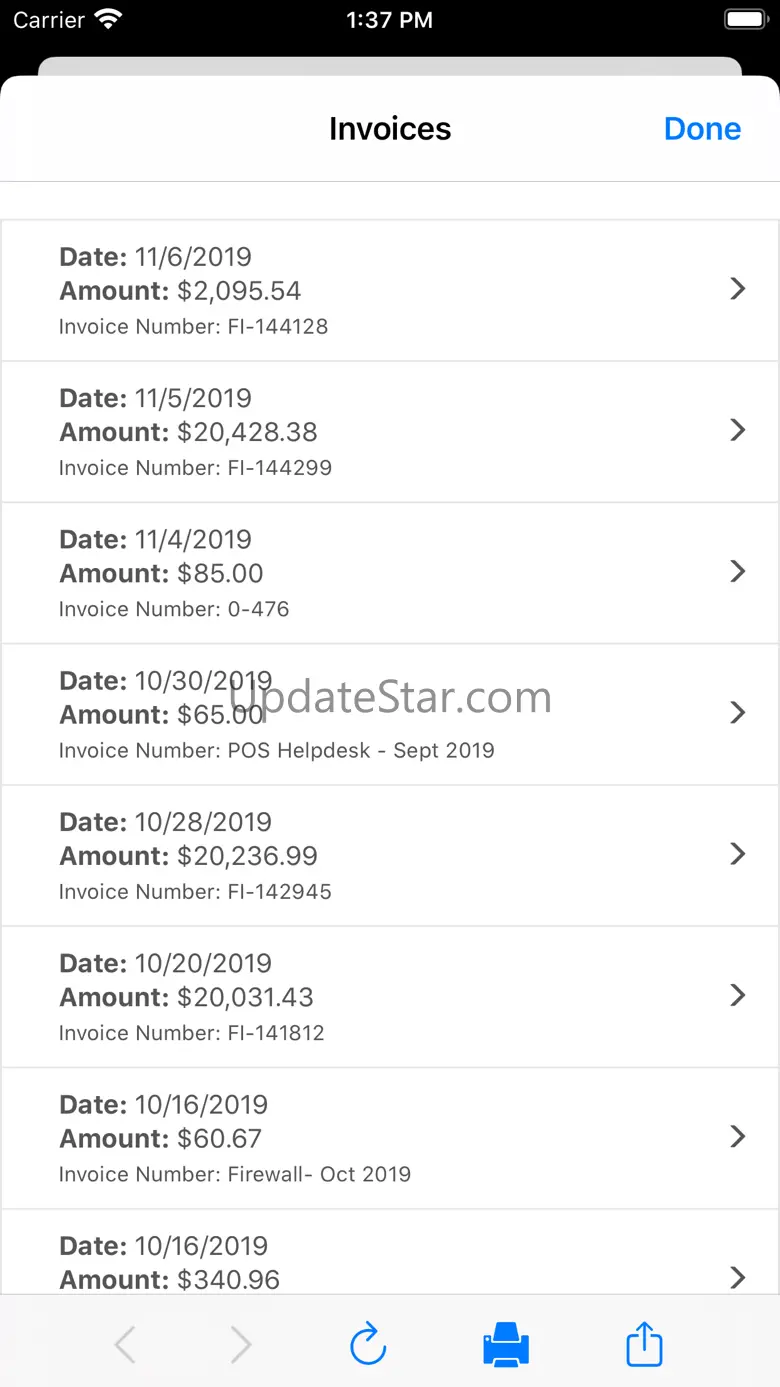Tap the reload page icon
Screen dimensions: 780x1387
[x=368, y=1344]
